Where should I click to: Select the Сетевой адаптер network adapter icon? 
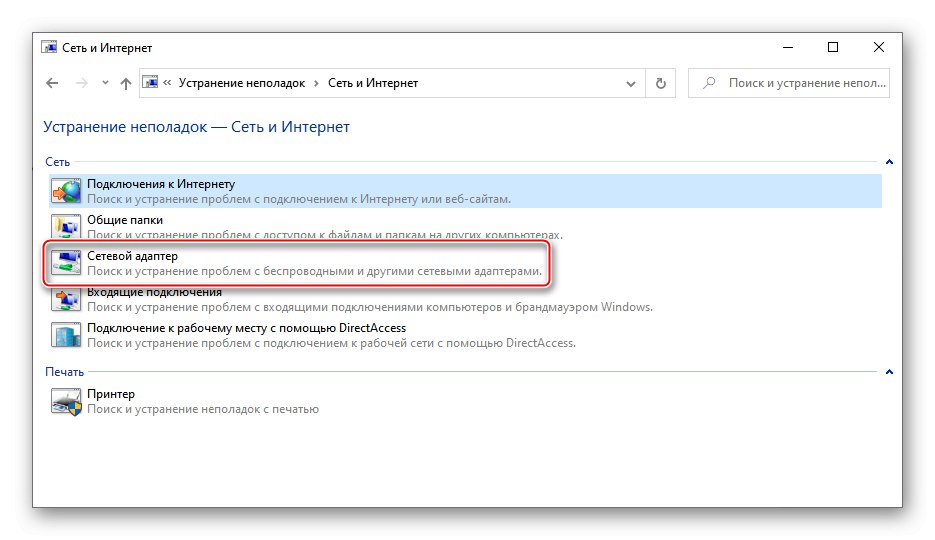coord(66,263)
